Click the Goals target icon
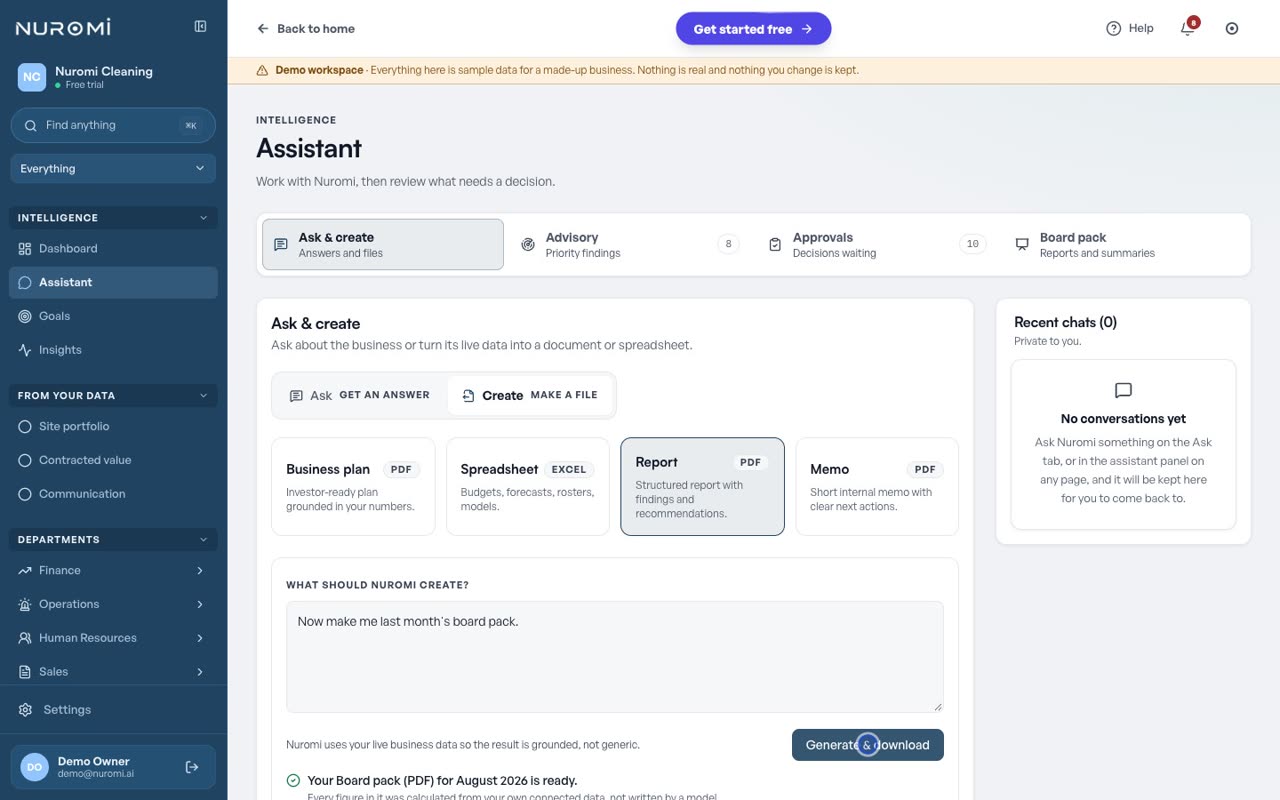The image size is (1280, 800). click(25, 316)
